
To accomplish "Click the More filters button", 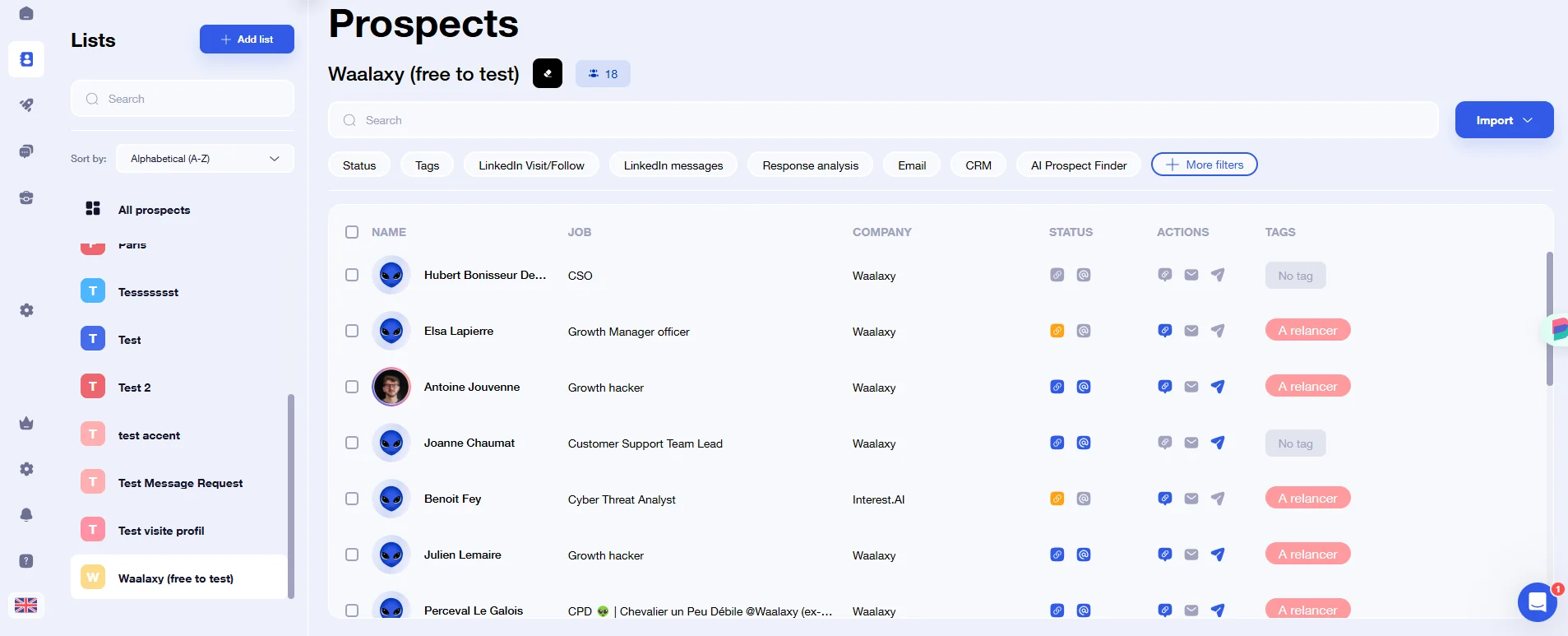I will (x=1204, y=165).
